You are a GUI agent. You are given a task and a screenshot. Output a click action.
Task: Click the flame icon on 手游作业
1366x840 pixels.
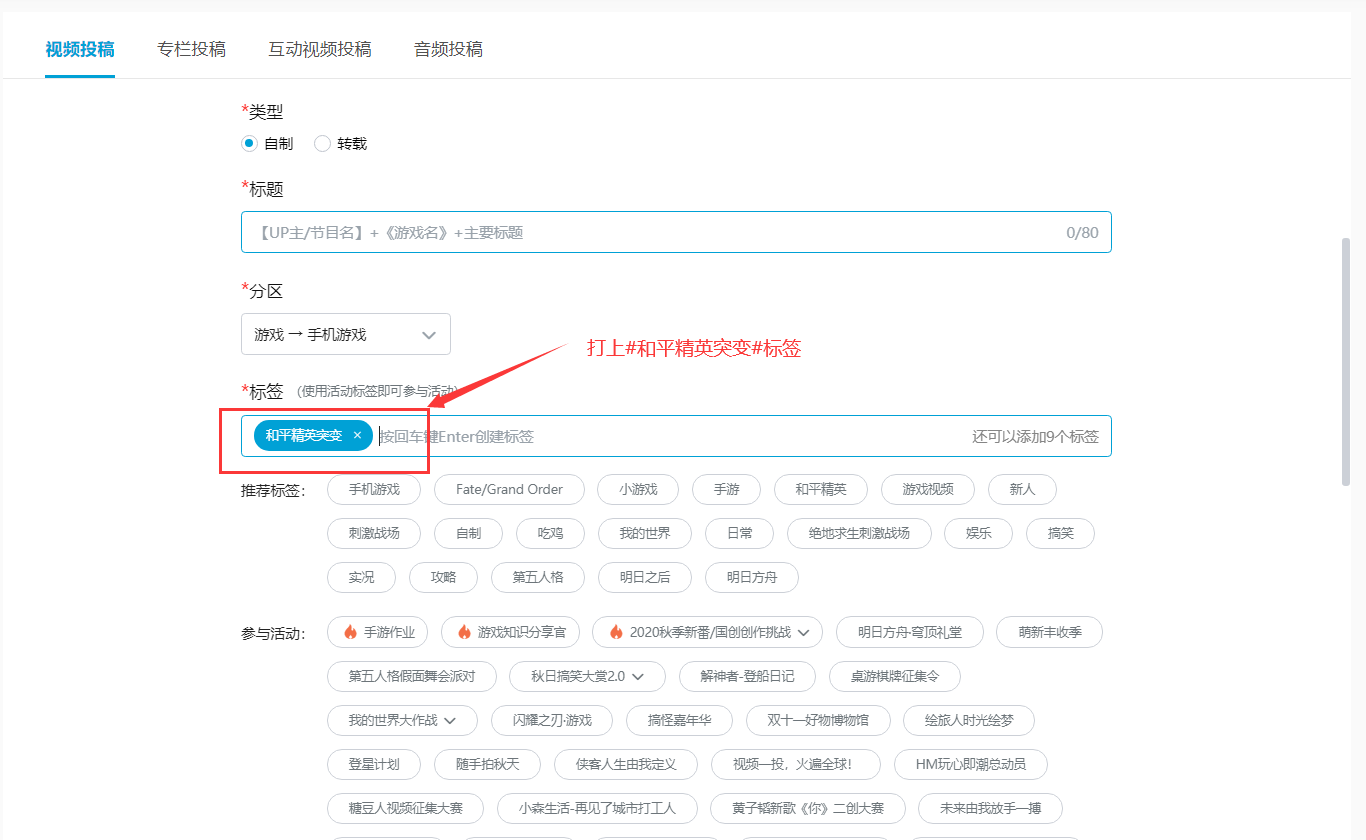point(350,633)
